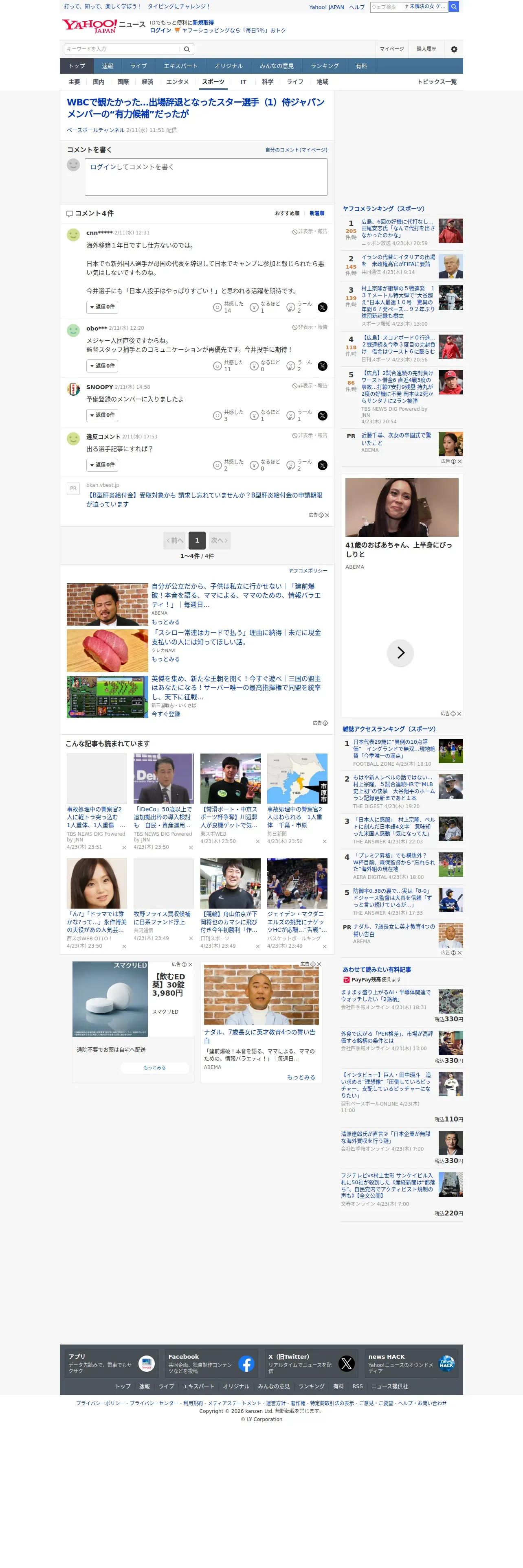
Task: Switch to the ランキング tab
Action: click(x=325, y=66)
